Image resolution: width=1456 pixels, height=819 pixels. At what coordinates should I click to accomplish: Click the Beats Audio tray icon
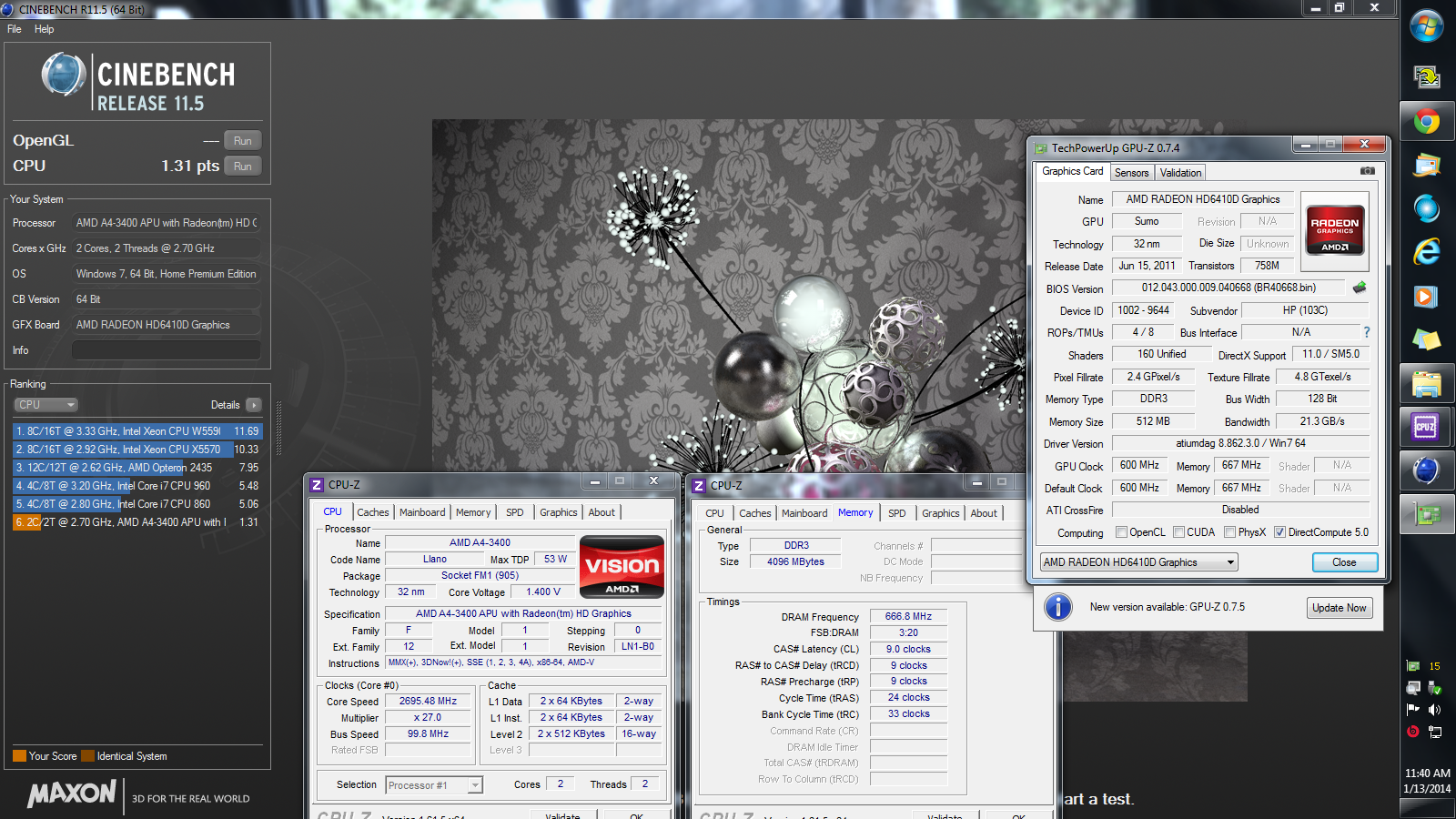coord(1413,732)
